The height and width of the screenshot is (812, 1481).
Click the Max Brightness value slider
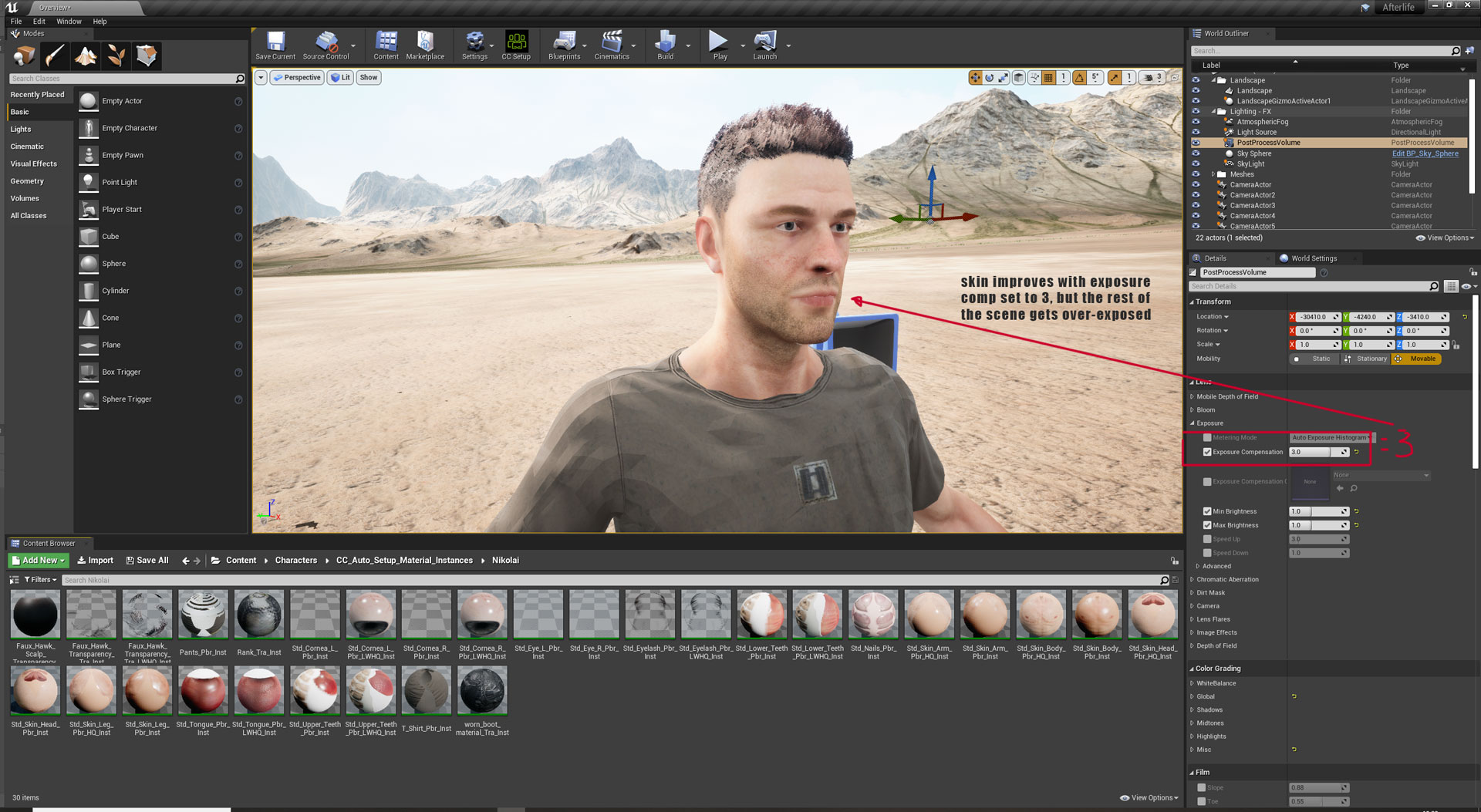(x=1319, y=525)
